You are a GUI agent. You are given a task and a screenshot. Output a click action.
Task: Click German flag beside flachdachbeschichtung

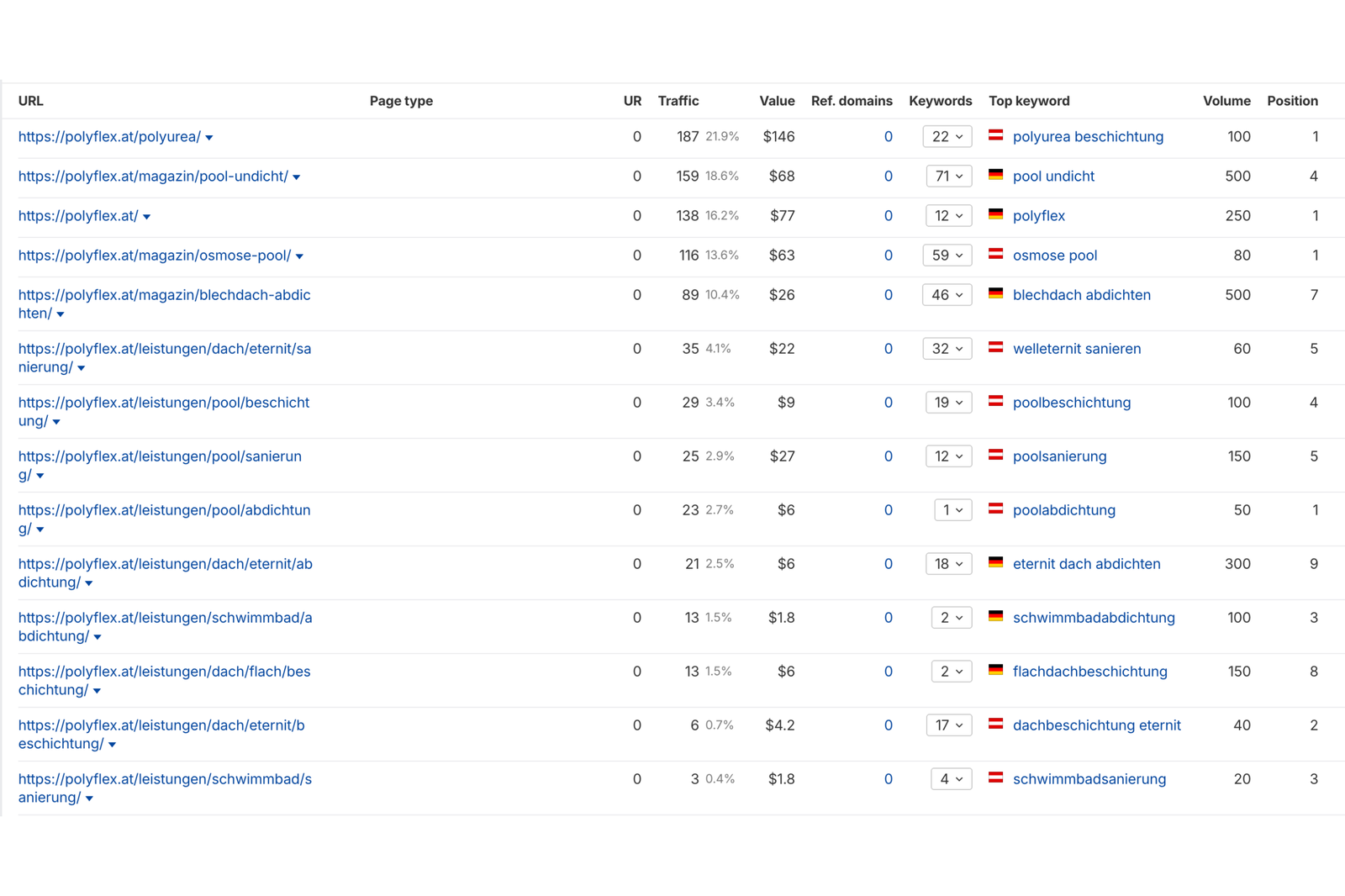pyautogui.click(x=995, y=670)
